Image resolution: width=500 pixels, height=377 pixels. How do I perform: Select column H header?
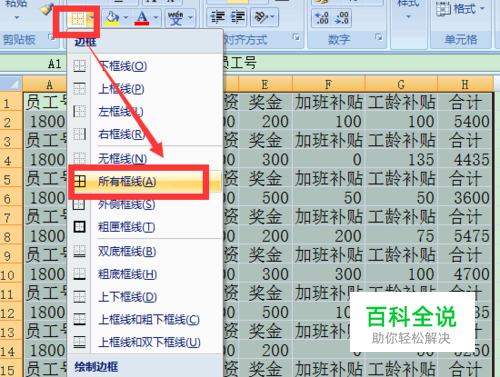coord(465,84)
